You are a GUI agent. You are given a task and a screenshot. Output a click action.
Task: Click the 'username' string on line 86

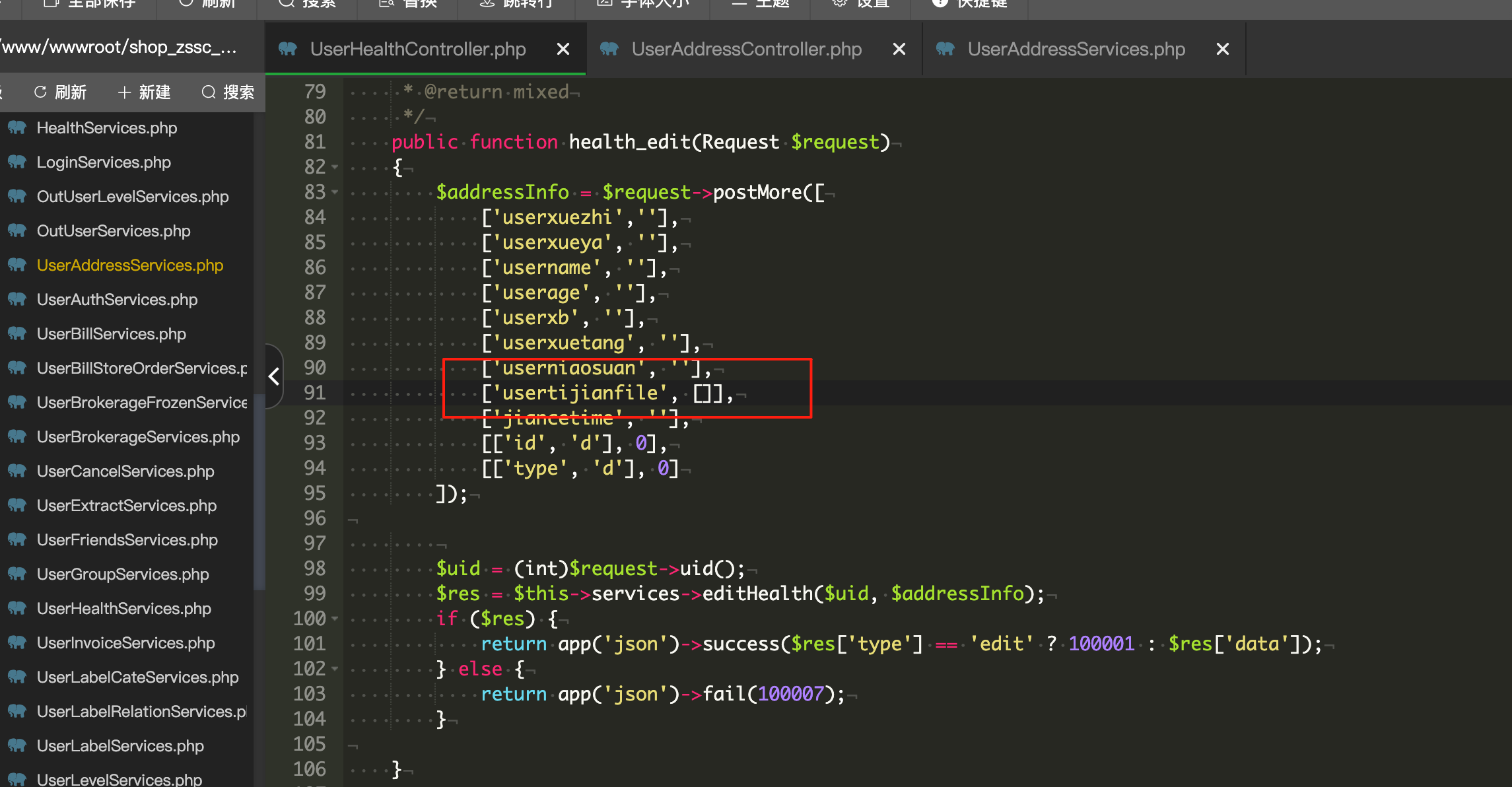tap(547, 267)
